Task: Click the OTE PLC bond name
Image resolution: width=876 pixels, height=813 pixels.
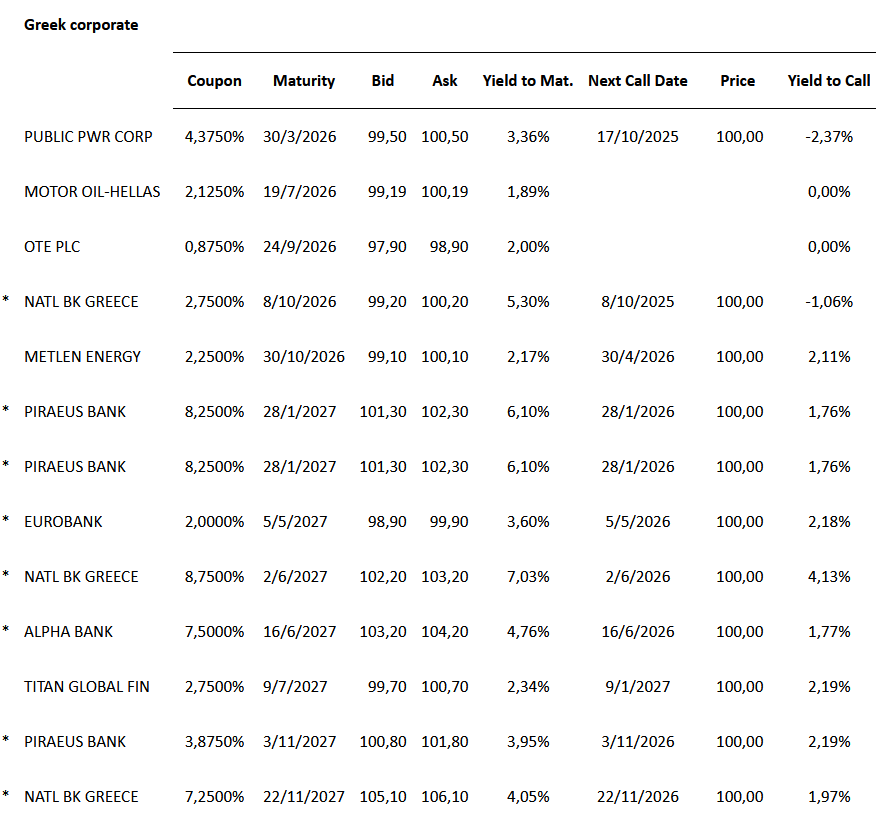Action: (52, 247)
